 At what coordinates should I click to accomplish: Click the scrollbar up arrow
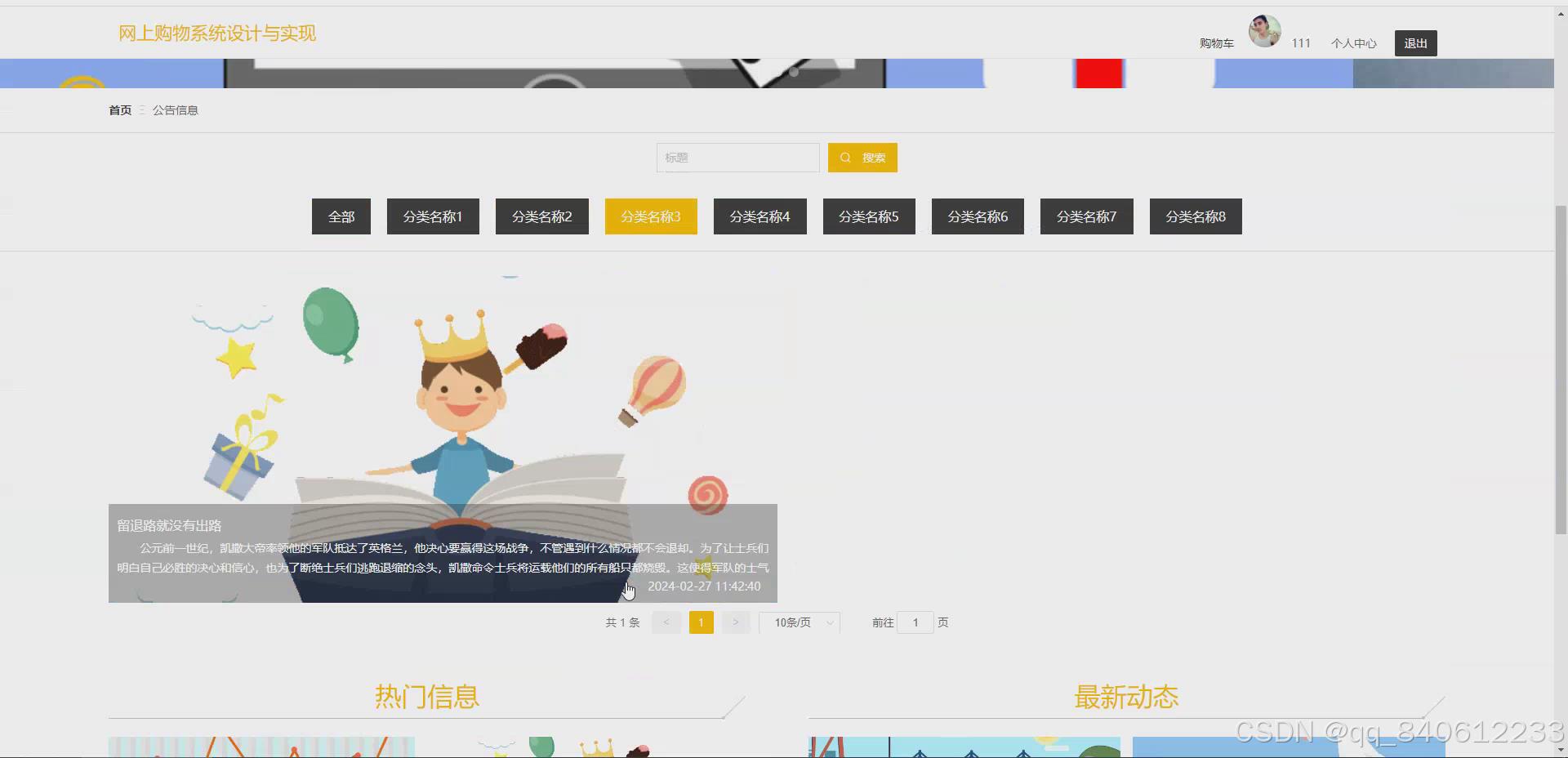click(1561, 13)
